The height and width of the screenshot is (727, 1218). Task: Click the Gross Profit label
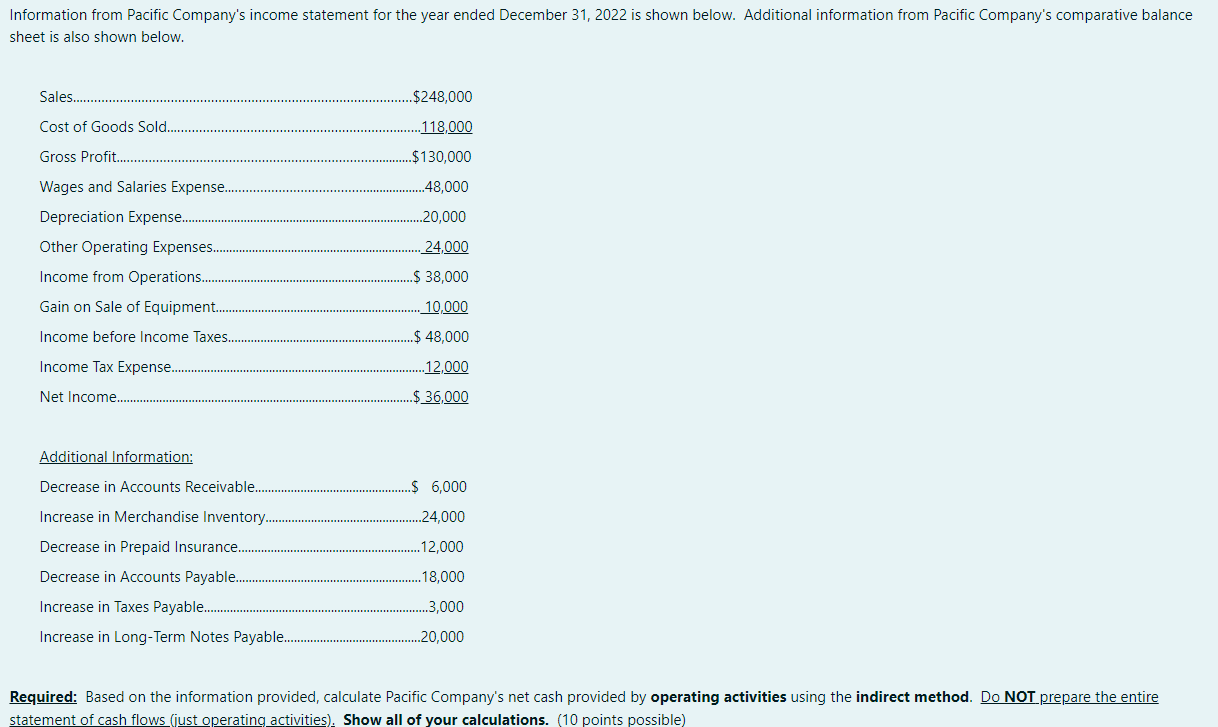78,157
